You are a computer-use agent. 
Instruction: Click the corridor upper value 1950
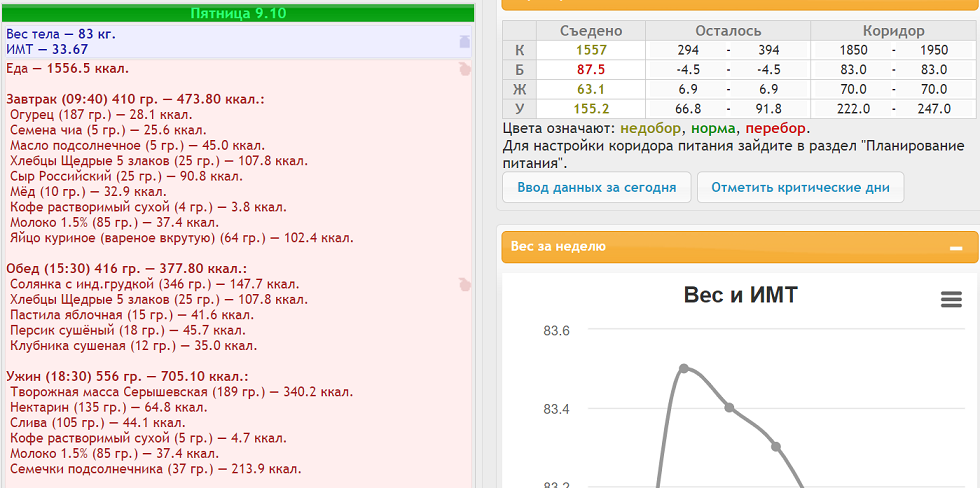tap(933, 51)
